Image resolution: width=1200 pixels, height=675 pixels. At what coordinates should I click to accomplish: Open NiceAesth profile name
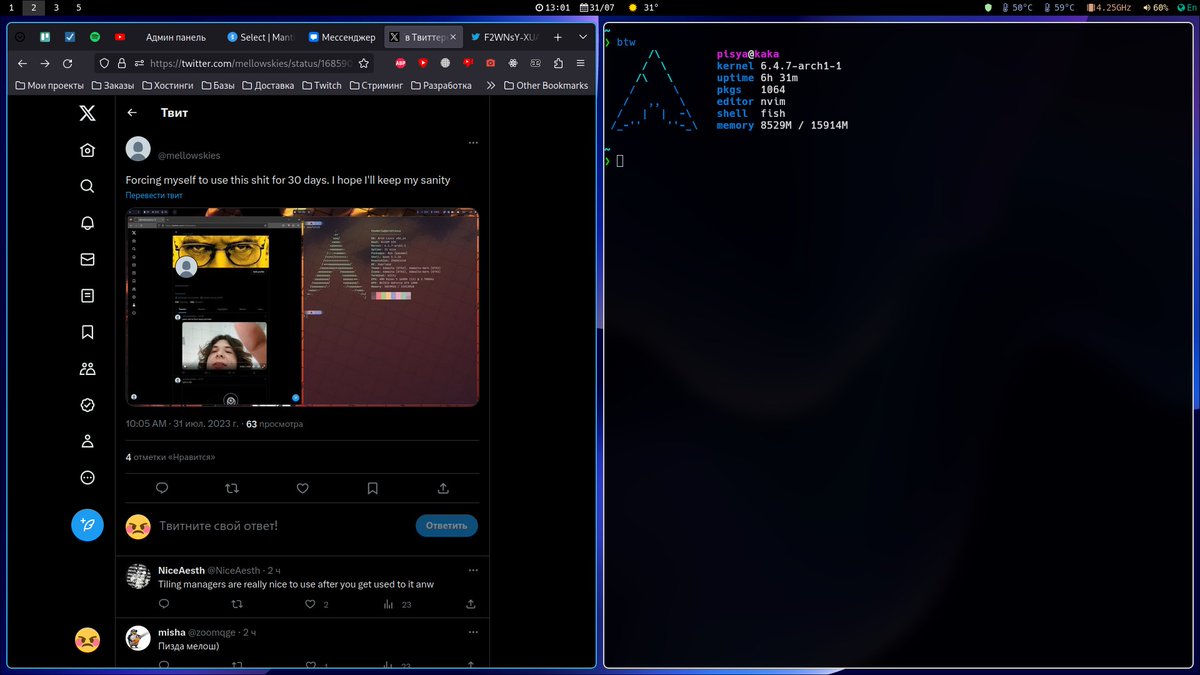click(x=181, y=570)
